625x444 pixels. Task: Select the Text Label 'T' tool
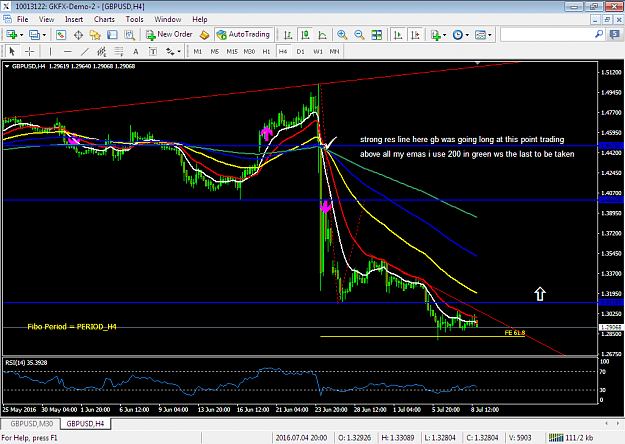(153, 51)
